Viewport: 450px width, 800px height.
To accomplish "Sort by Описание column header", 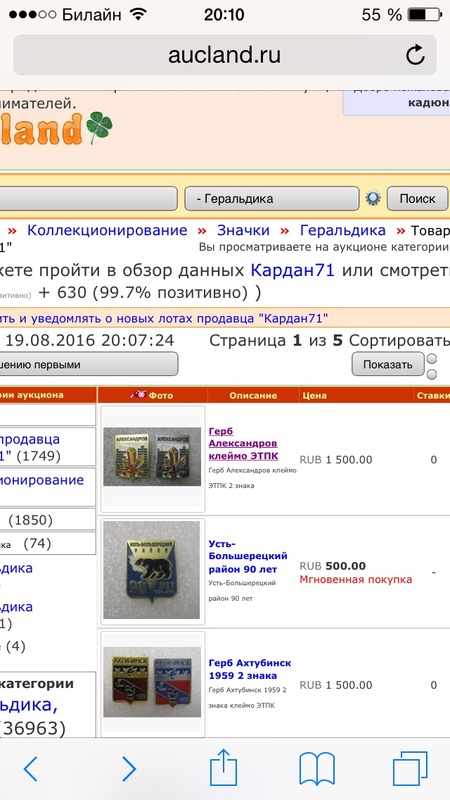I will pyautogui.click(x=253, y=395).
